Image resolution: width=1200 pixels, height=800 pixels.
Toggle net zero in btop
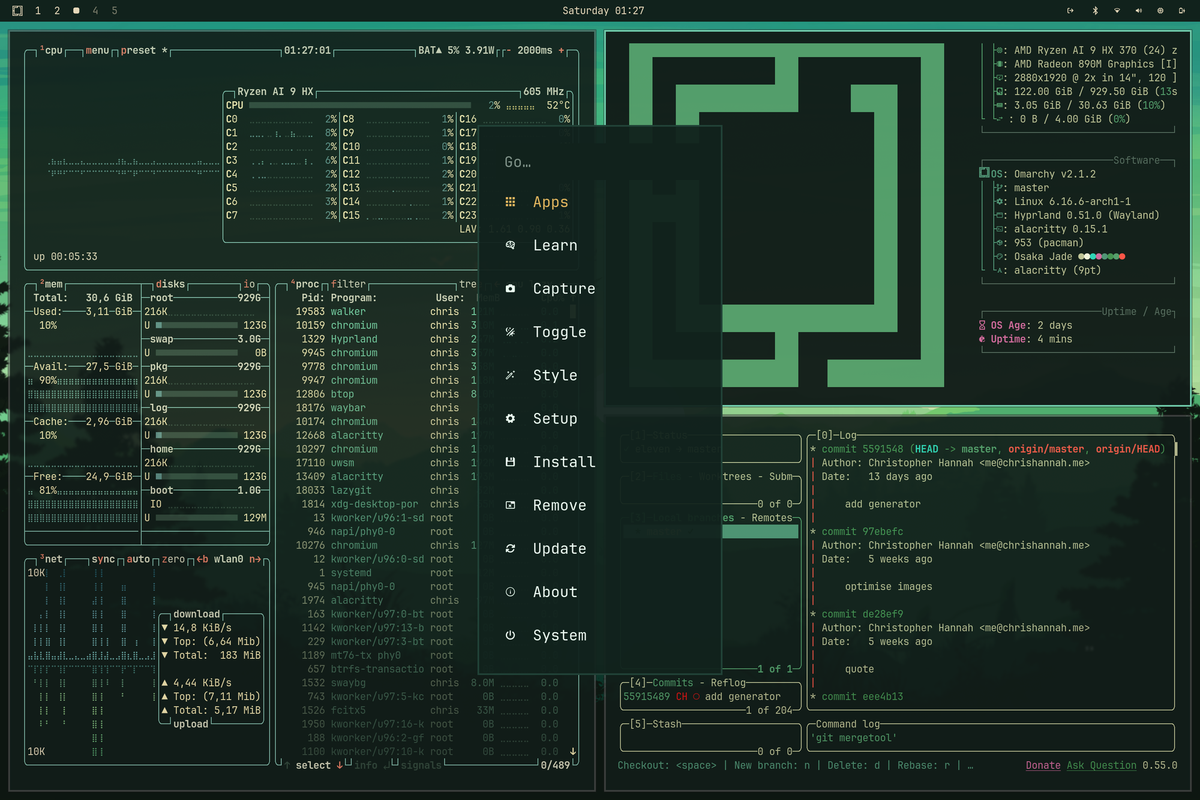pos(173,559)
